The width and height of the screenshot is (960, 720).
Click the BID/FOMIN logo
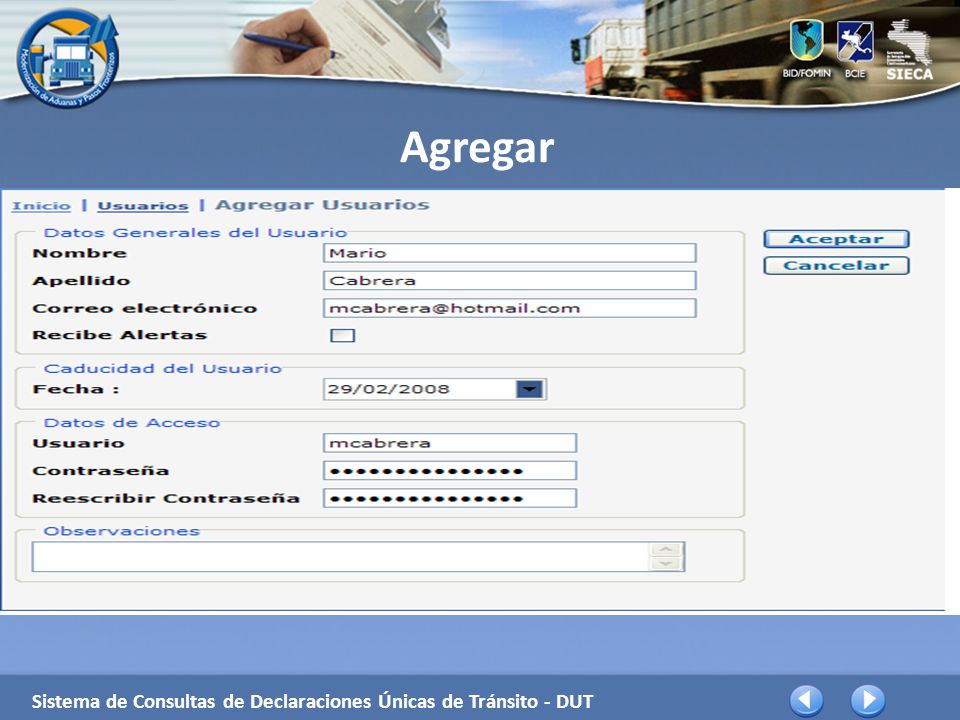pyautogui.click(x=806, y=48)
